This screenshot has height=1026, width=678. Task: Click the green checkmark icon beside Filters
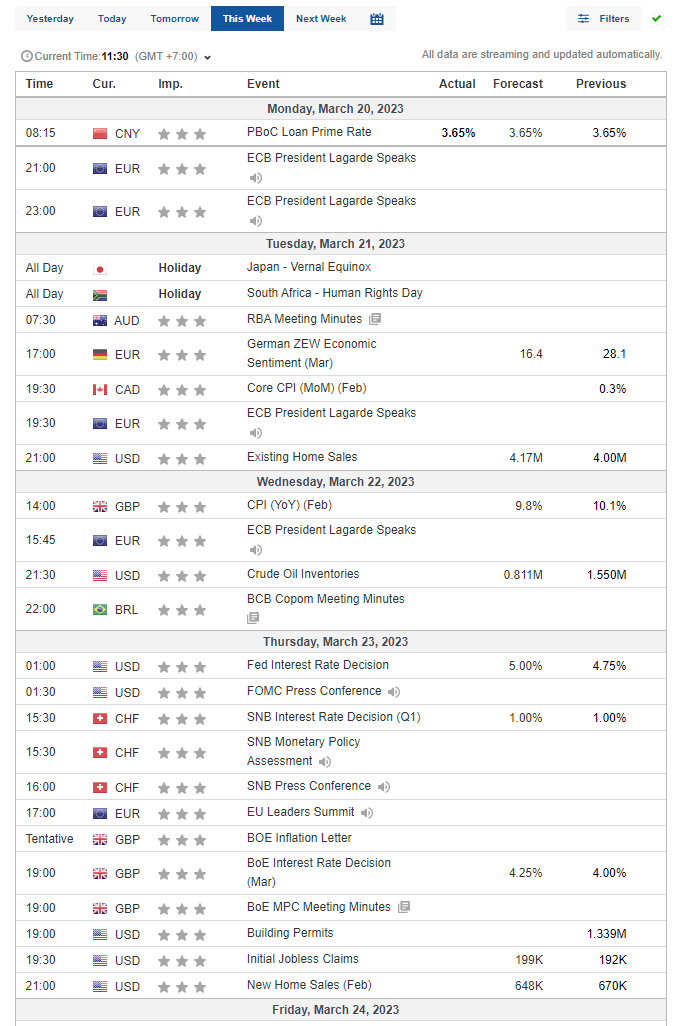[656, 18]
